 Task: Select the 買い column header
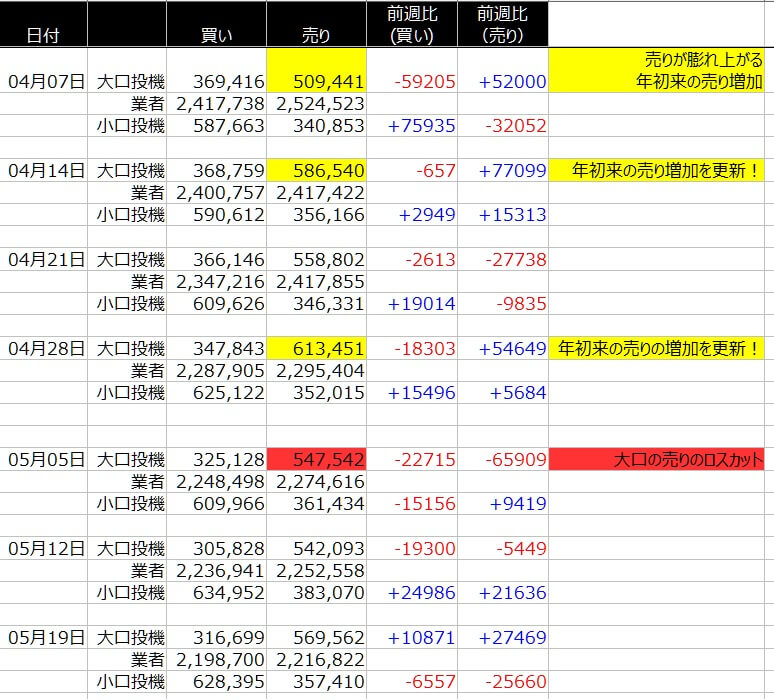217,24
